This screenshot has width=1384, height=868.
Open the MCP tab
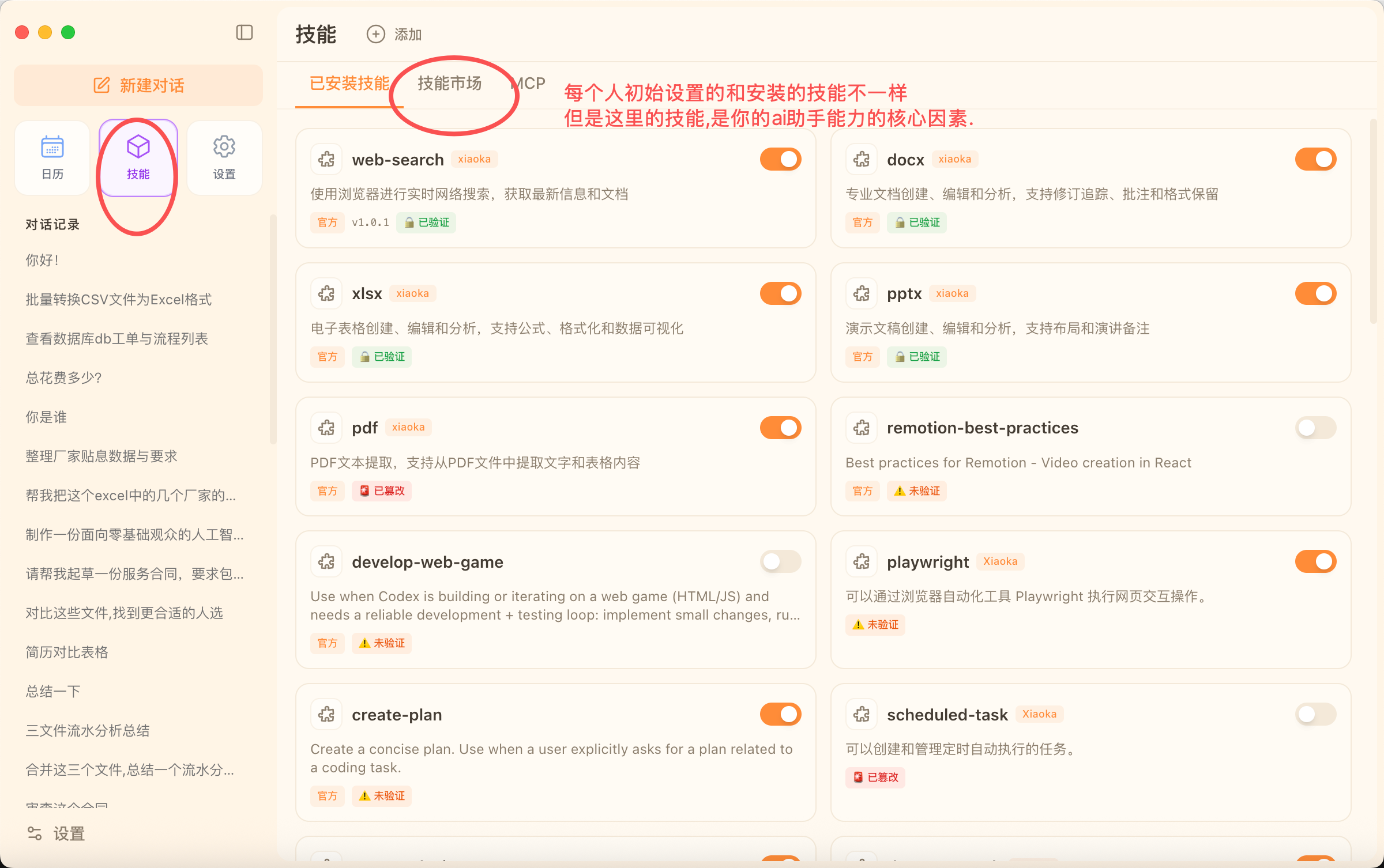tap(528, 83)
